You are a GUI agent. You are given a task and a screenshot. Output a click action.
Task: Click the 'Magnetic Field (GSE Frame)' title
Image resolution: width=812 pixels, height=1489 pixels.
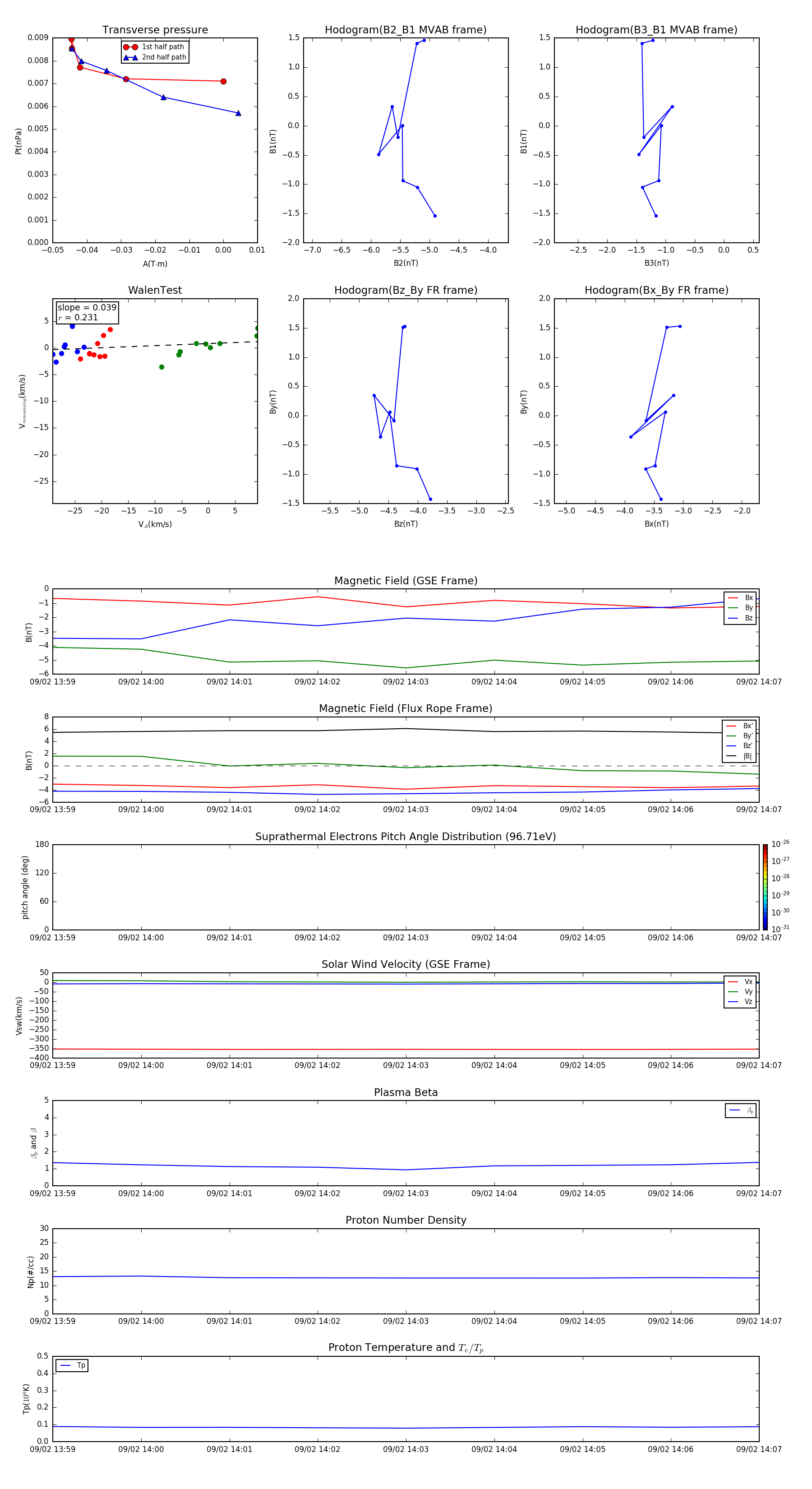pyautogui.click(x=406, y=580)
